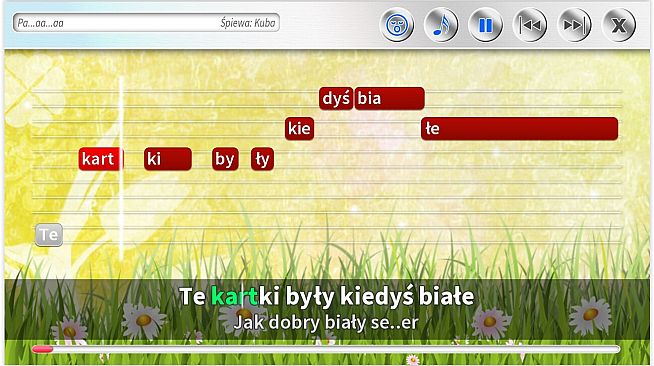Close the player with the X button
Viewport: 654px width, 366px height.
pyautogui.click(x=619, y=25)
